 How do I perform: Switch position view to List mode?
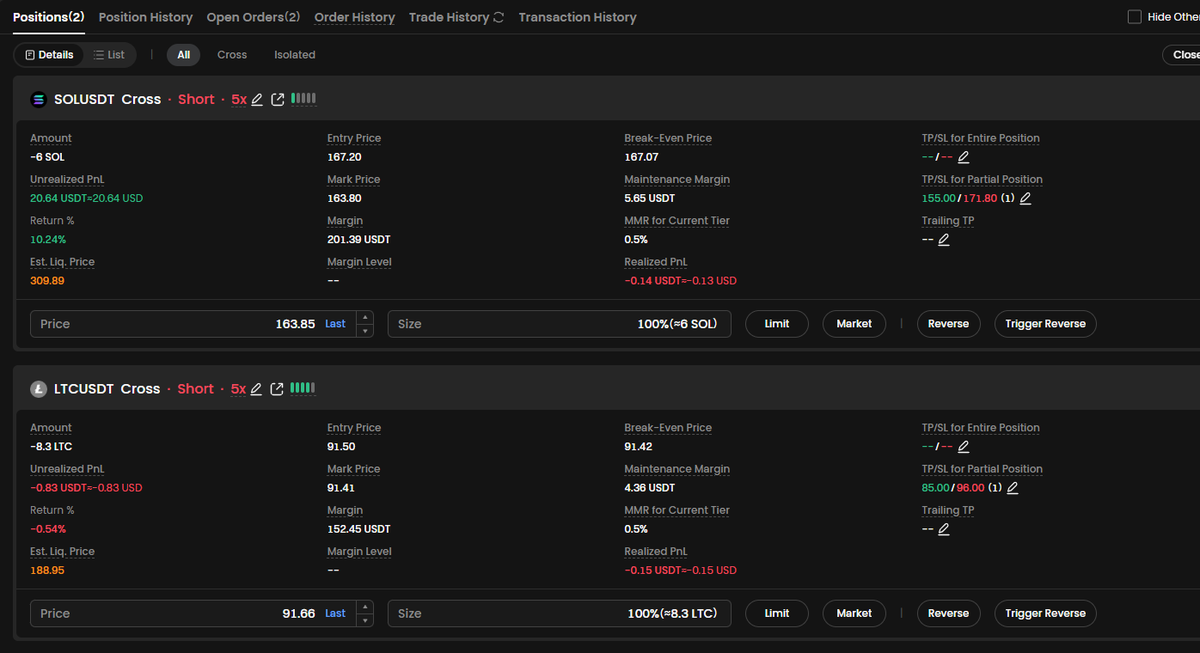pos(110,55)
